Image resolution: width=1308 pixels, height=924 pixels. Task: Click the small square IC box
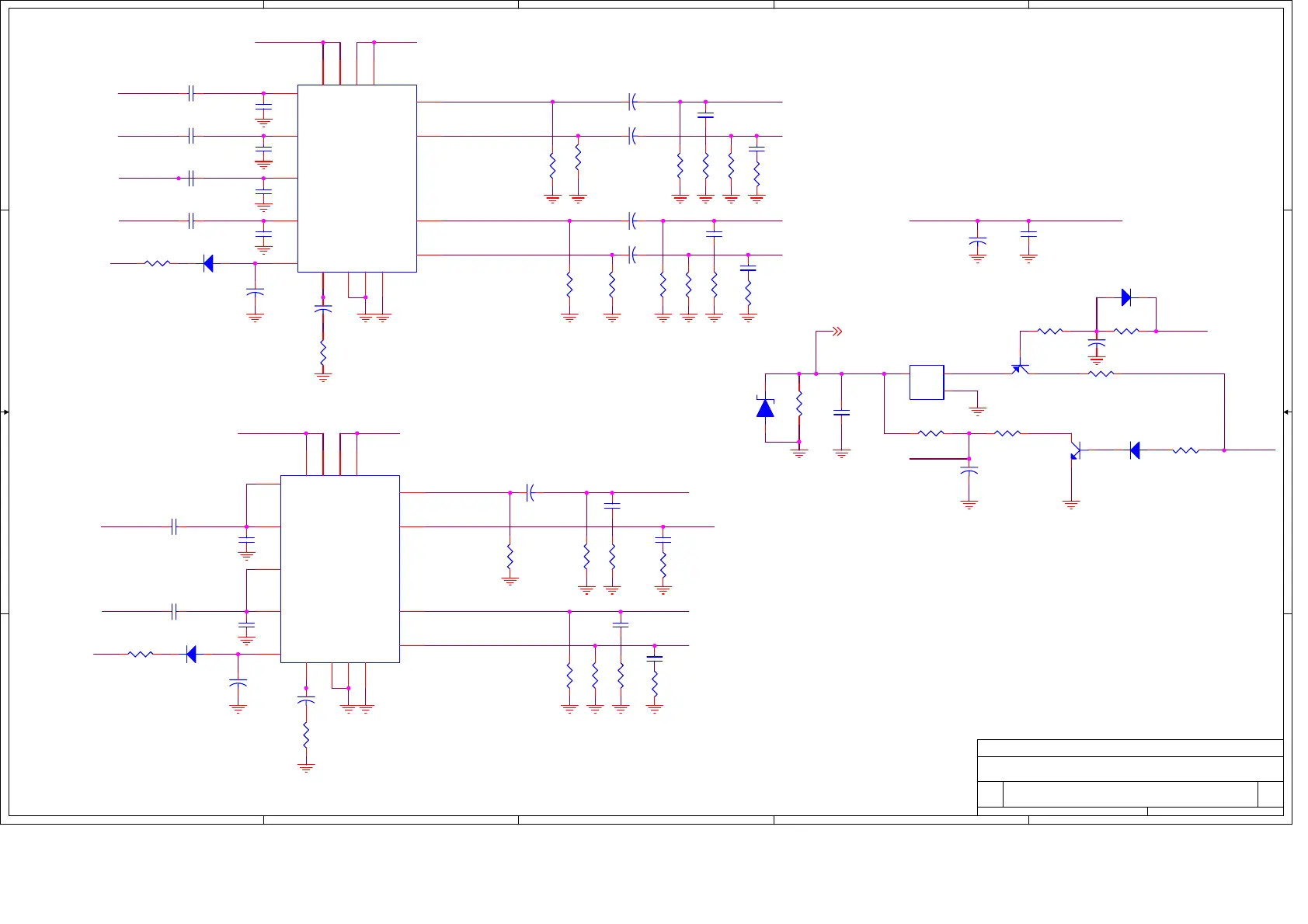927,383
